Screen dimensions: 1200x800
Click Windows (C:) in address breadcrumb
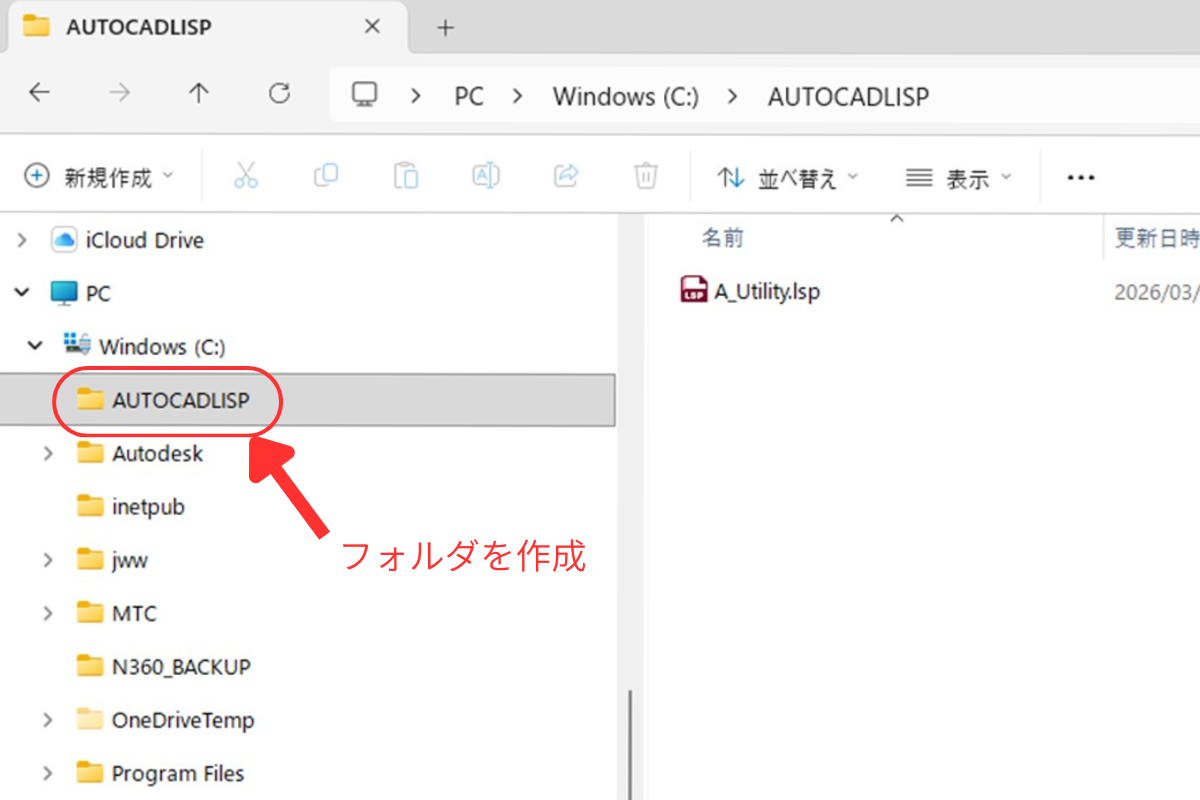click(x=625, y=96)
